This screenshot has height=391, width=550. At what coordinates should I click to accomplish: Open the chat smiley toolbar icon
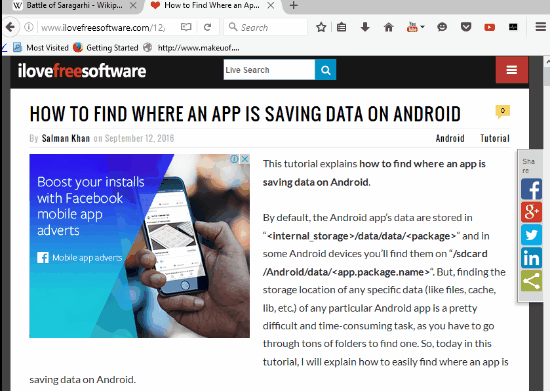442,27
